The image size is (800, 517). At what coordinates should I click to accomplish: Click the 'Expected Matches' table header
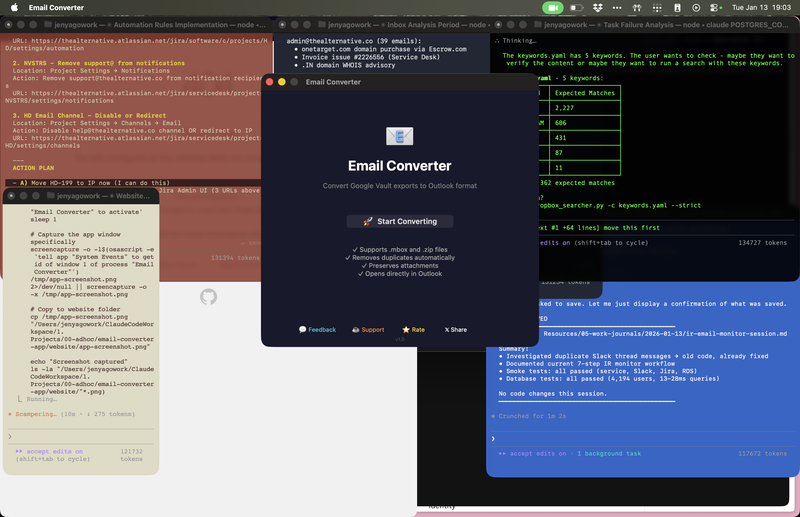coord(585,93)
